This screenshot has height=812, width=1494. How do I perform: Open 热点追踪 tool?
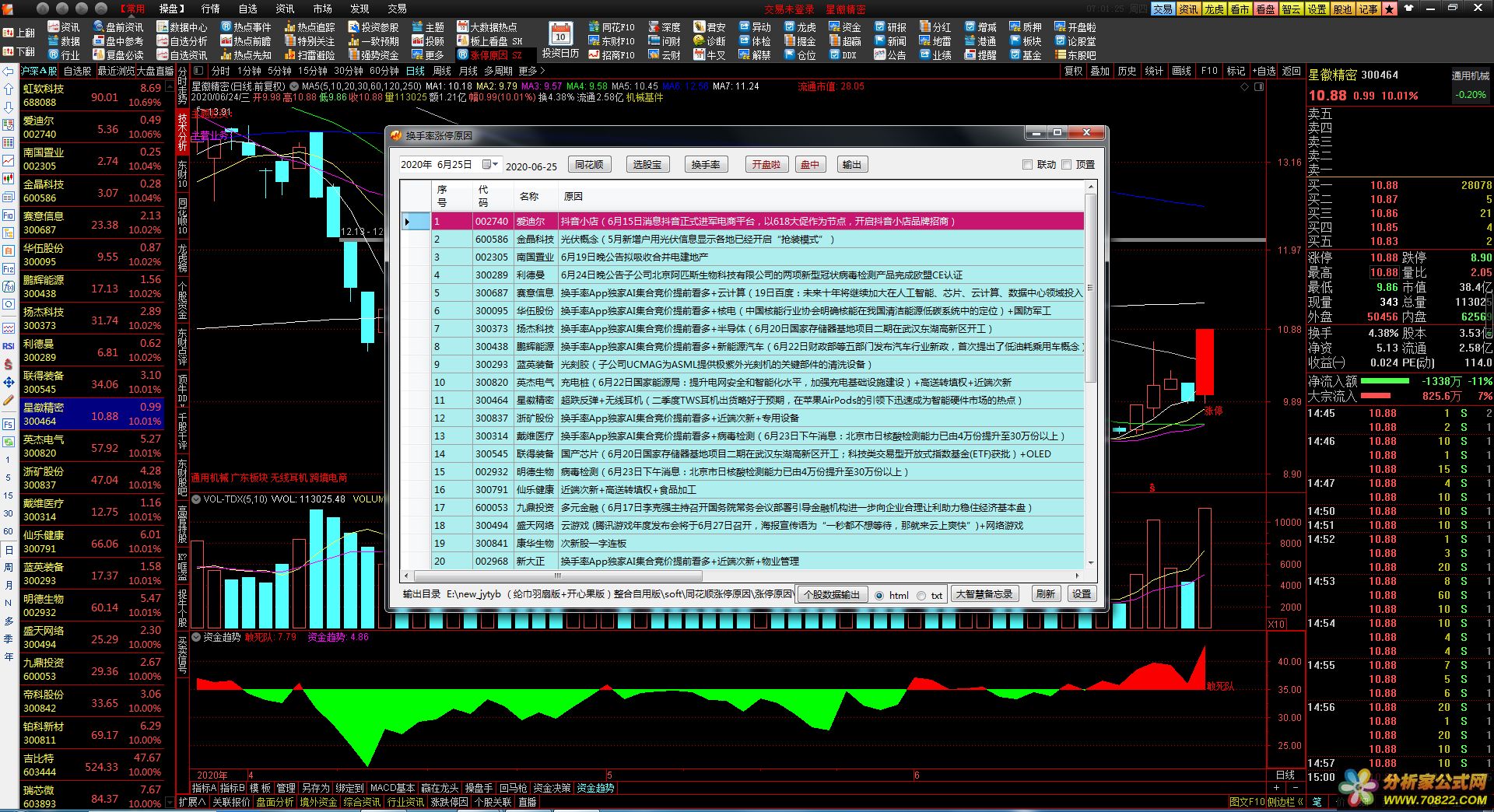pos(310,27)
